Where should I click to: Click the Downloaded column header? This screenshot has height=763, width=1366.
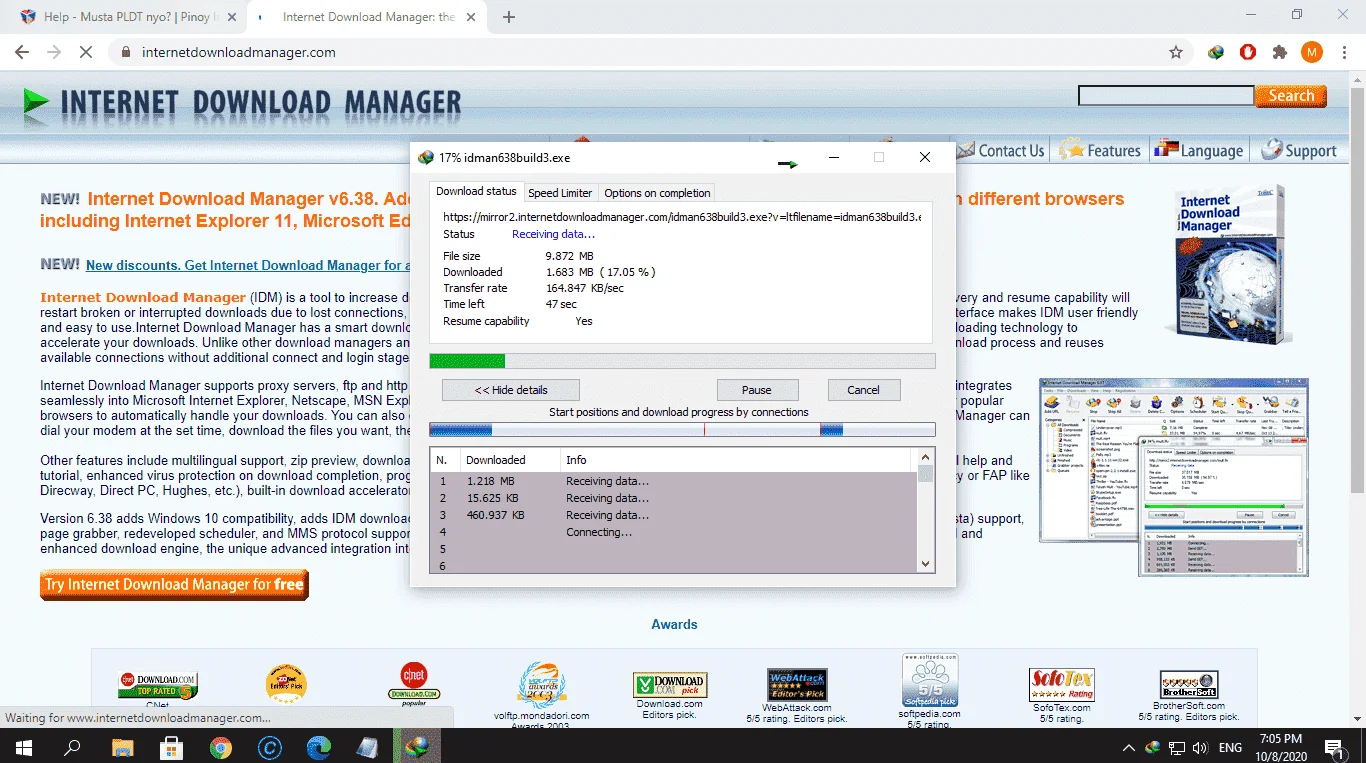click(508, 460)
